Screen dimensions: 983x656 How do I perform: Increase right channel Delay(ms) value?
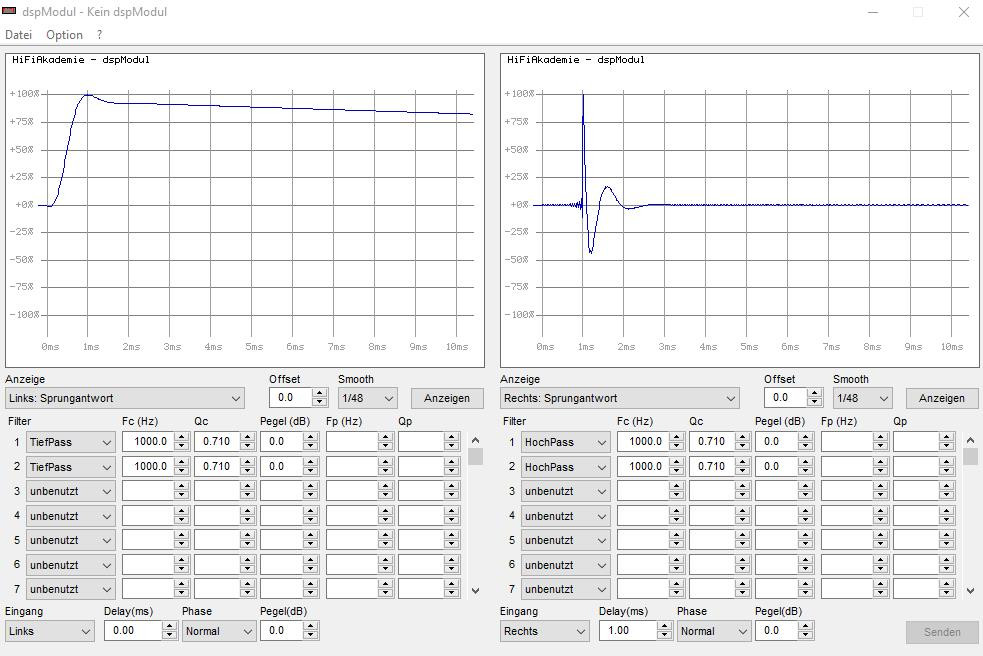click(664, 626)
